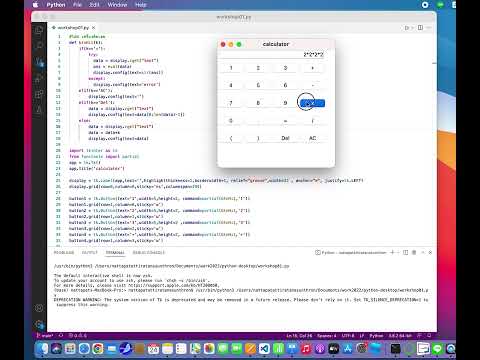This screenshot has width=480, height=360.
Task: Split the terminal pane
Action: click(x=405, y=252)
